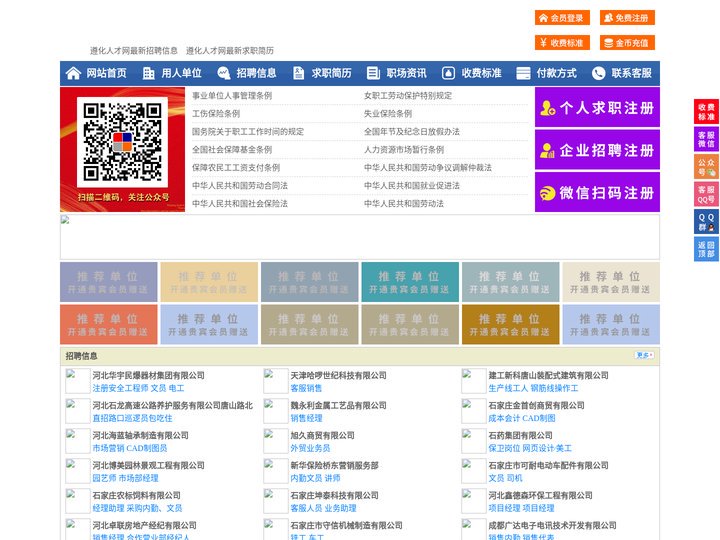Open job link 客服人员 业务助理
This screenshot has width=720, height=540.
click(x=323, y=508)
